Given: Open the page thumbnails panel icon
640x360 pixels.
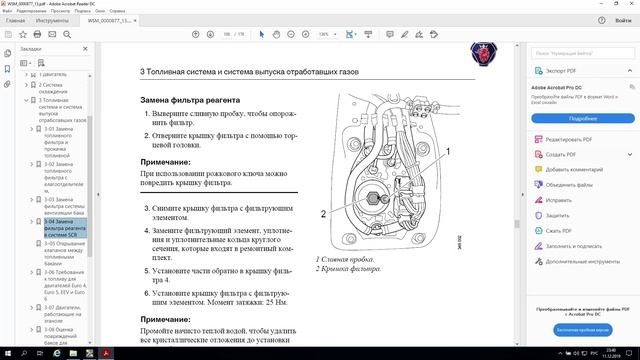Looking at the screenshot, I should (7, 53).
